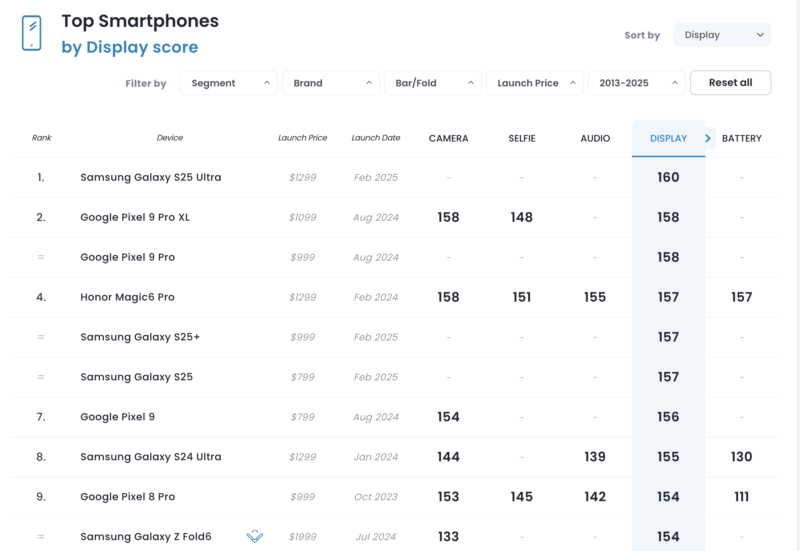This screenshot has height=551, width=800.
Task: Switch to the AUDIO column header
Action: 595,138
